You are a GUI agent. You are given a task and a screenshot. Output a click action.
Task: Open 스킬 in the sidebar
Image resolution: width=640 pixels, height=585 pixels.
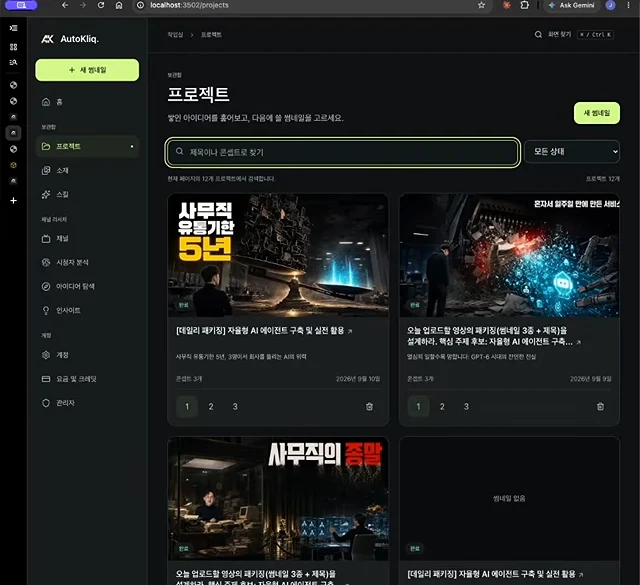(87, 194)
